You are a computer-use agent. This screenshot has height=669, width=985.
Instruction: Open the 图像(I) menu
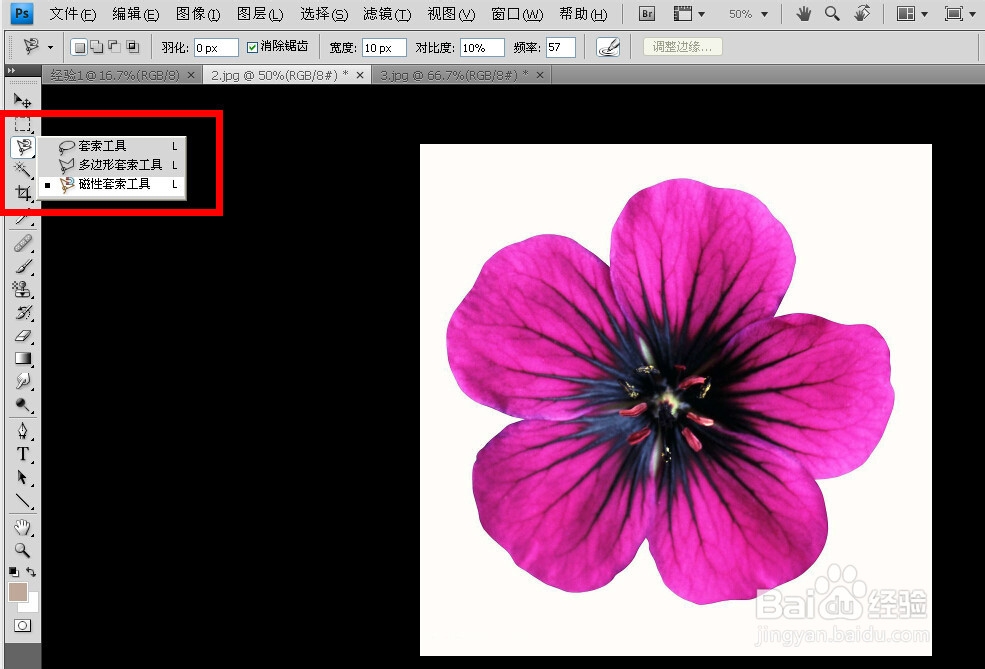pos(198,14)
